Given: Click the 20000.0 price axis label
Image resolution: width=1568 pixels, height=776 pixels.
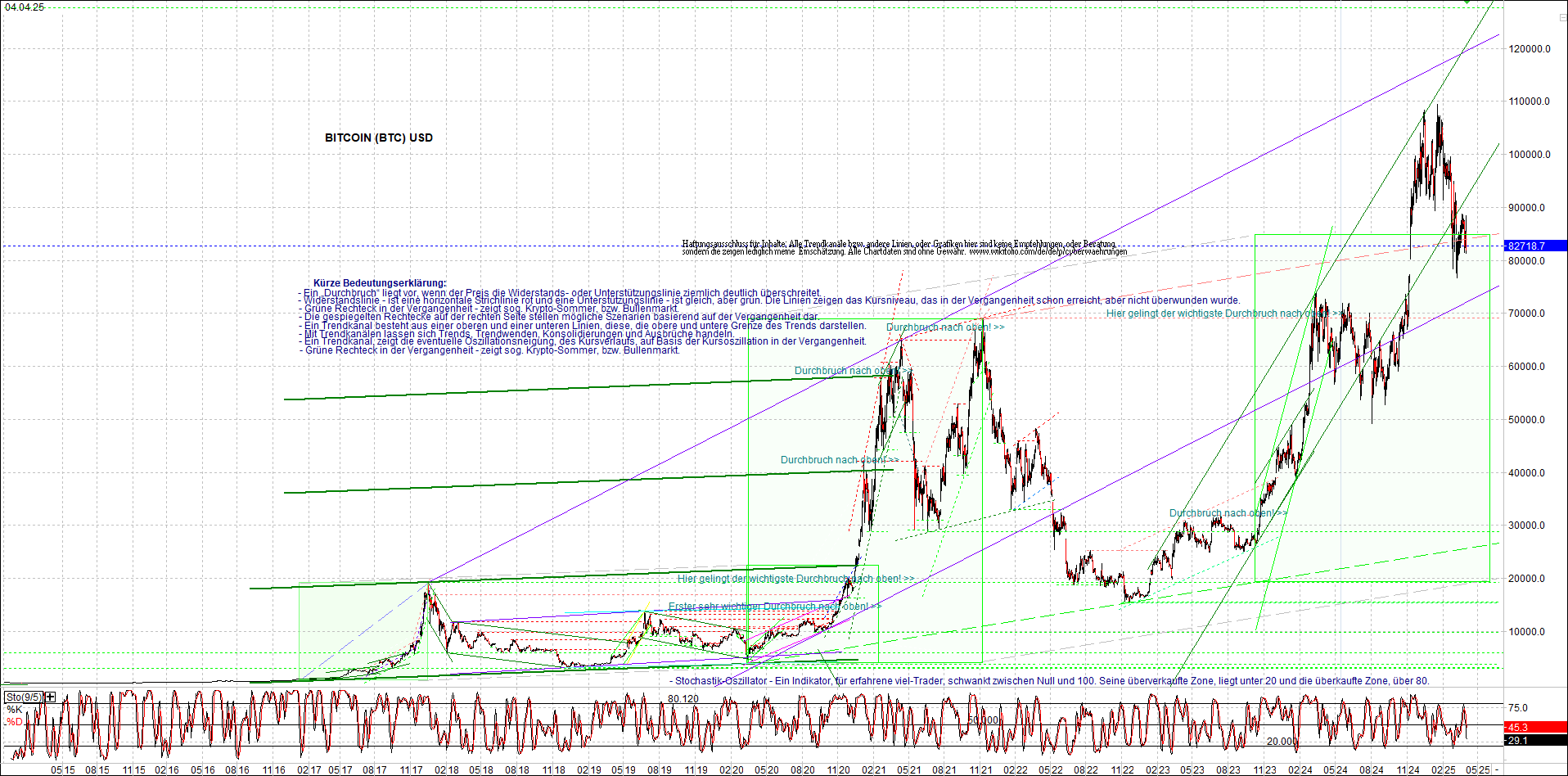Looking at the screenshot, I should pyautogui.click(x=1527, y=579).
